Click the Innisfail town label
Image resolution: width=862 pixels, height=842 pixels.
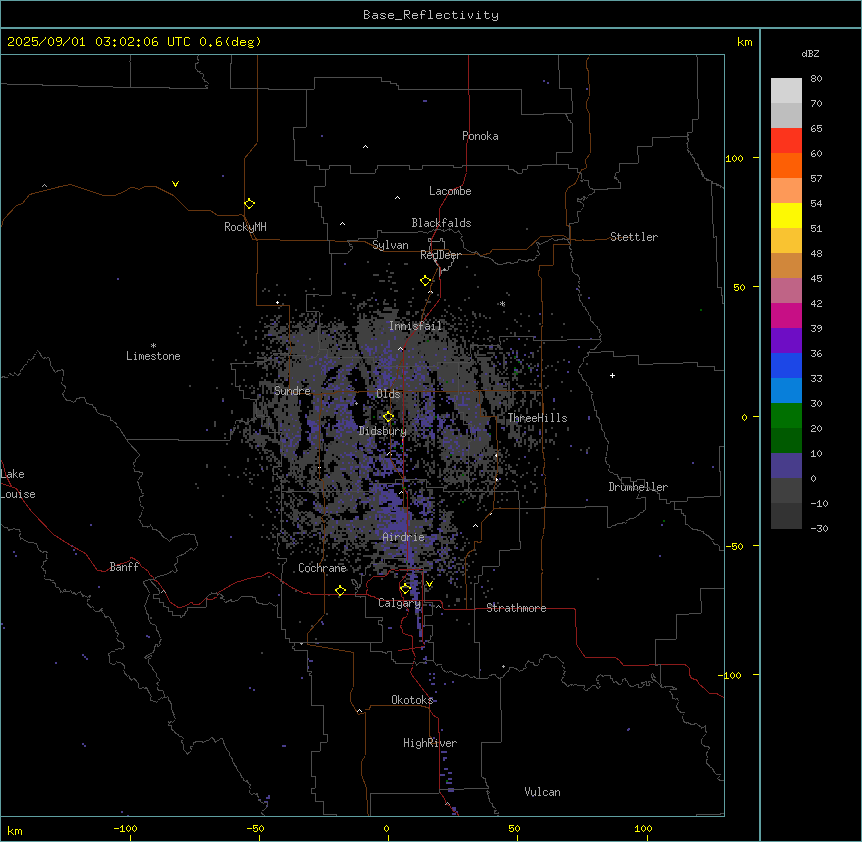coord(415,326)
